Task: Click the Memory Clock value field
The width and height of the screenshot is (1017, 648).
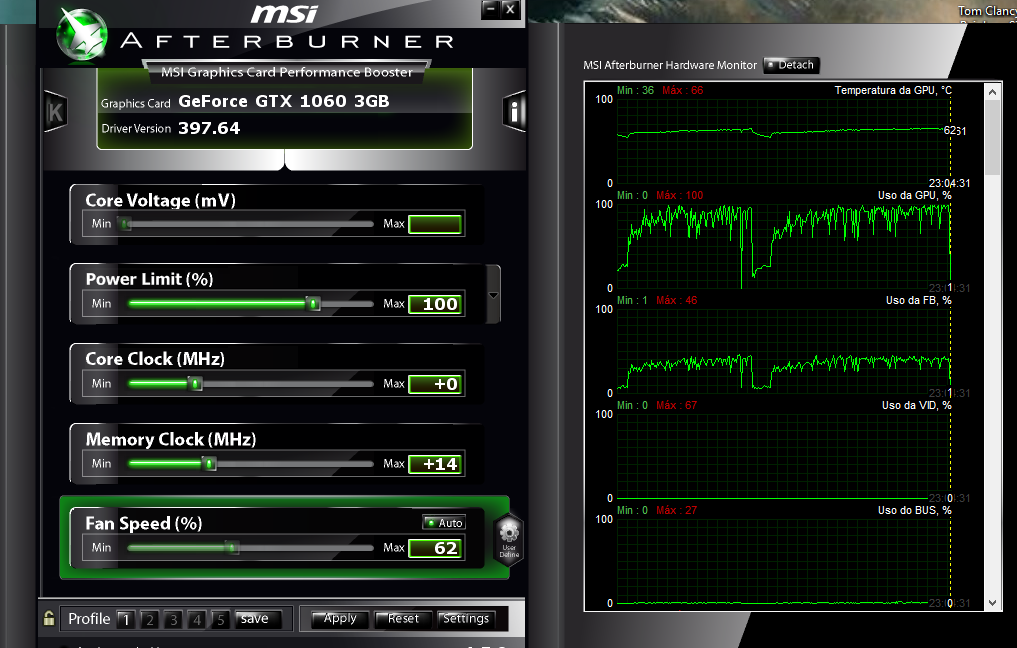Action: (x=435, y=464)
